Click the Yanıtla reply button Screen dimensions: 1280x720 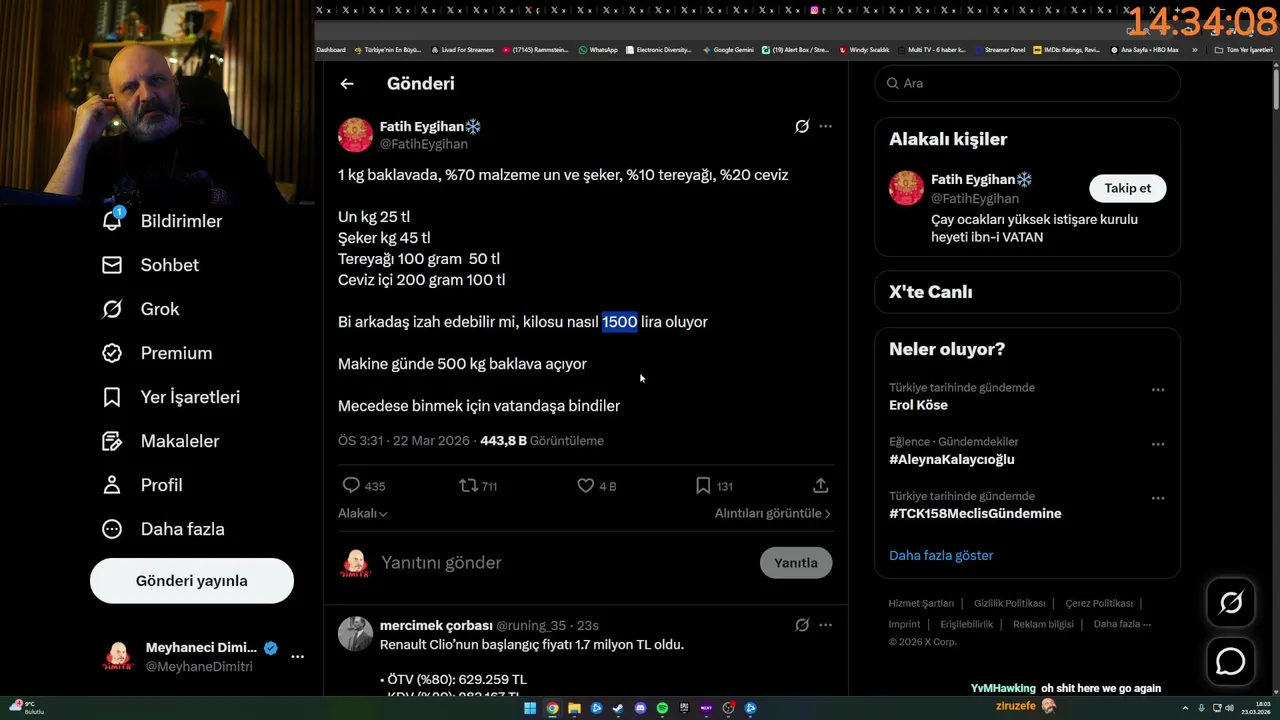796,563
